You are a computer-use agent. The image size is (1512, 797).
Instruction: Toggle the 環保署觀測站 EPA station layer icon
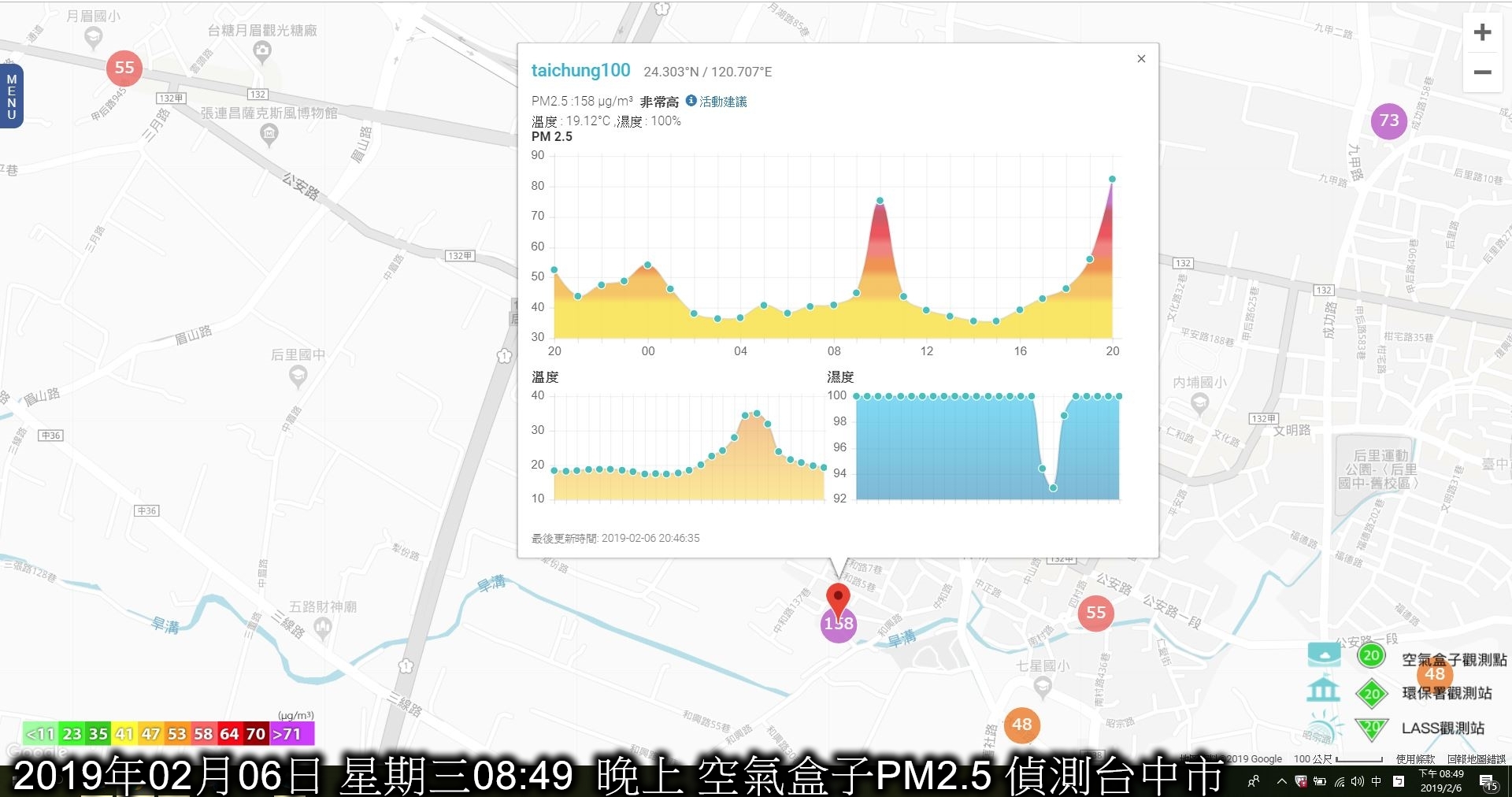click(x=1323, y=690)
